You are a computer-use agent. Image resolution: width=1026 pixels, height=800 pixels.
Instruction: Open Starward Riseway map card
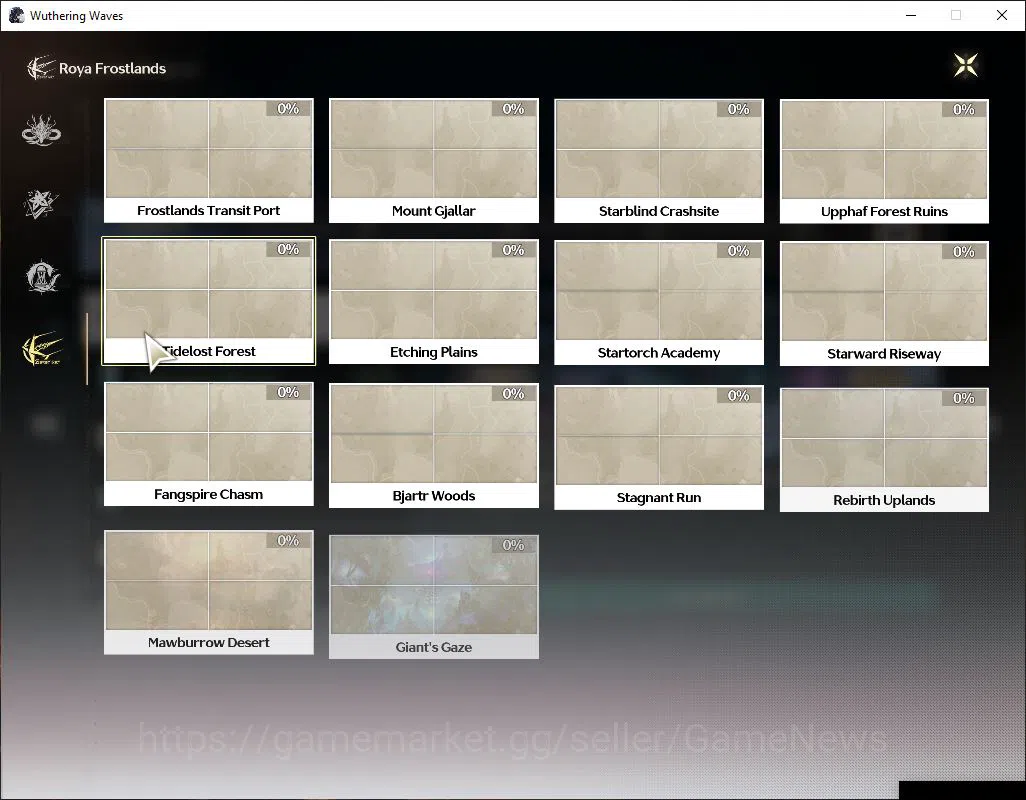tap(884, 304)
